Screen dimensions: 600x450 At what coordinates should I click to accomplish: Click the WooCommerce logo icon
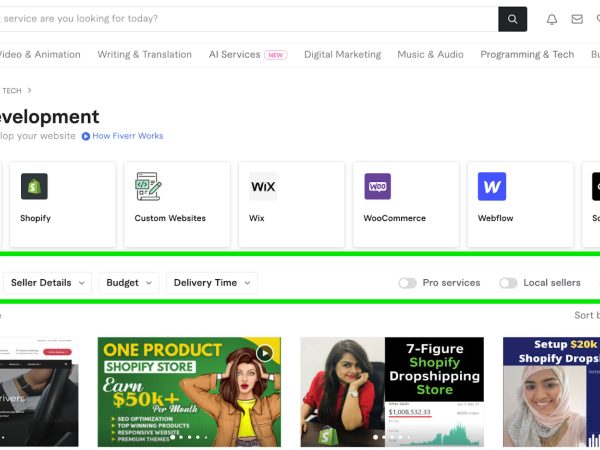377,186
